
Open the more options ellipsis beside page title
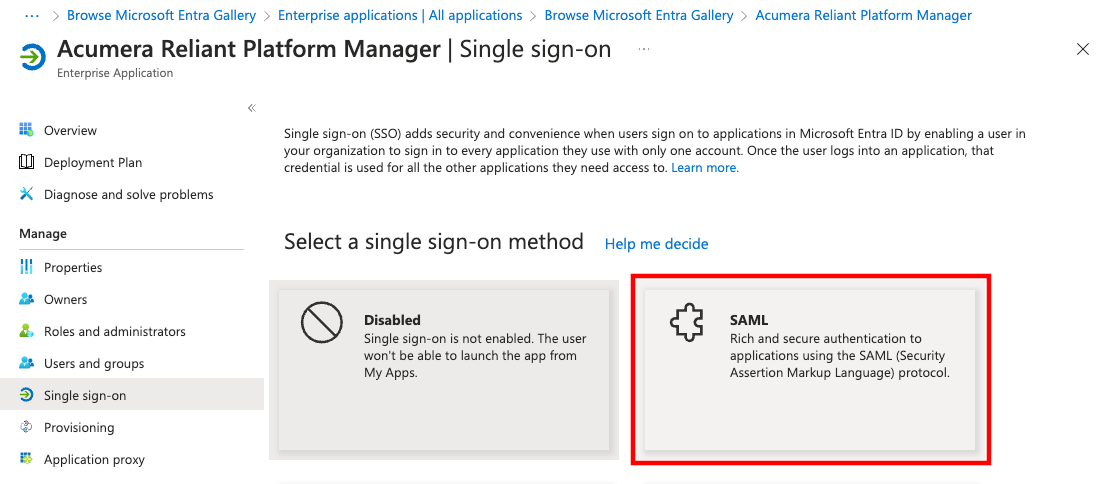point(643,49)
